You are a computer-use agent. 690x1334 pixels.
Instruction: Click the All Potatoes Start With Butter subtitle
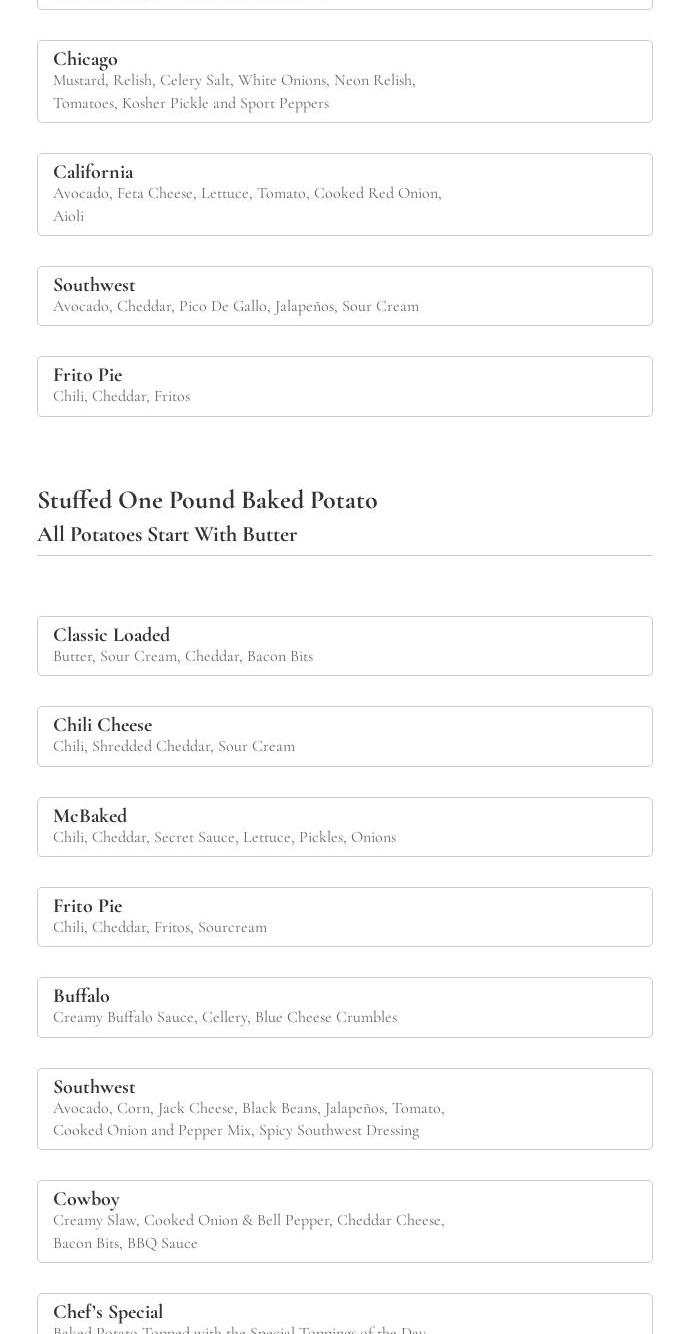click(x=167, y=534)
